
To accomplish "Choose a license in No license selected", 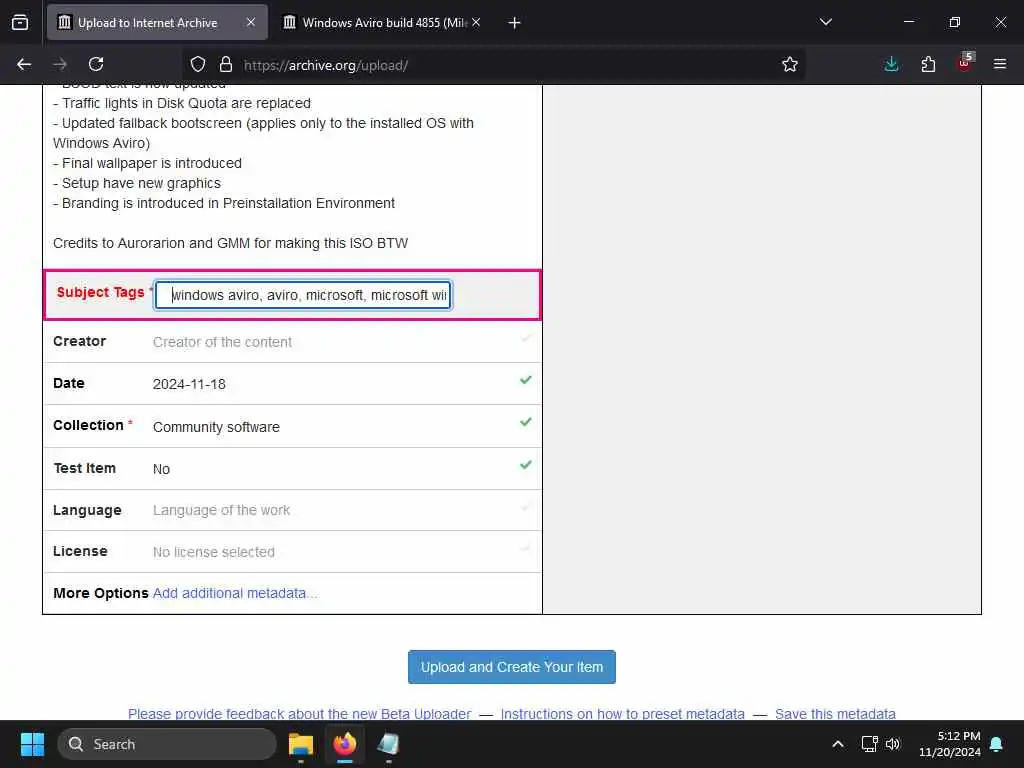I will click(x=214, y=552).
